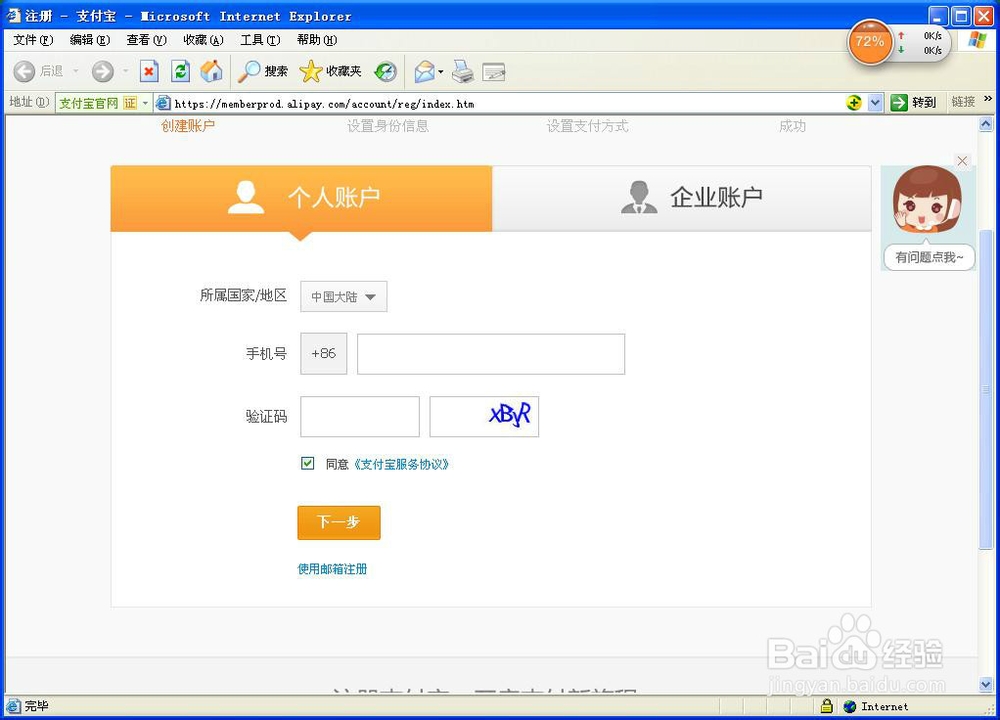Viewport: 1000px width, 720px height.
Task: Click the 成功 step label
Action: click(x=792, y=126)
